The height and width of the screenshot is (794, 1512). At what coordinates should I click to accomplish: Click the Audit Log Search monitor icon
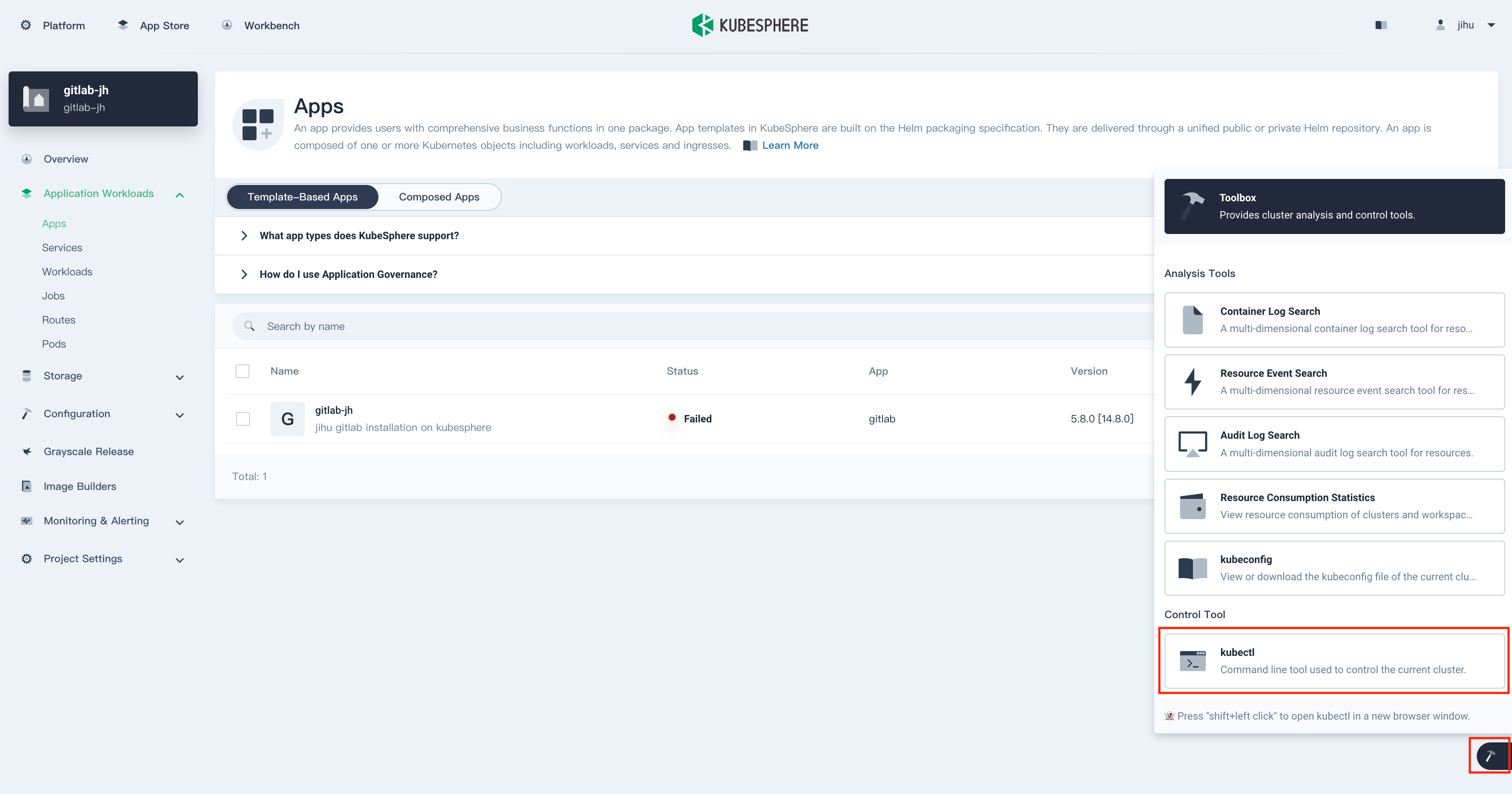1192,444
